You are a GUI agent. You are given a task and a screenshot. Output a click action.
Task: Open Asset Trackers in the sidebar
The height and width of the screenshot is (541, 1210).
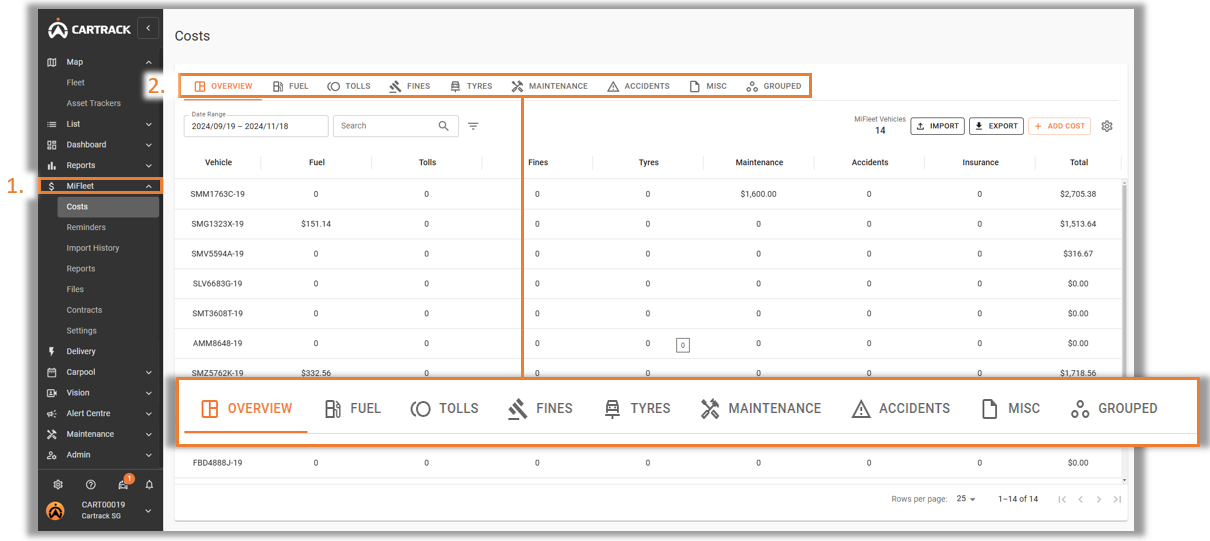93,103
